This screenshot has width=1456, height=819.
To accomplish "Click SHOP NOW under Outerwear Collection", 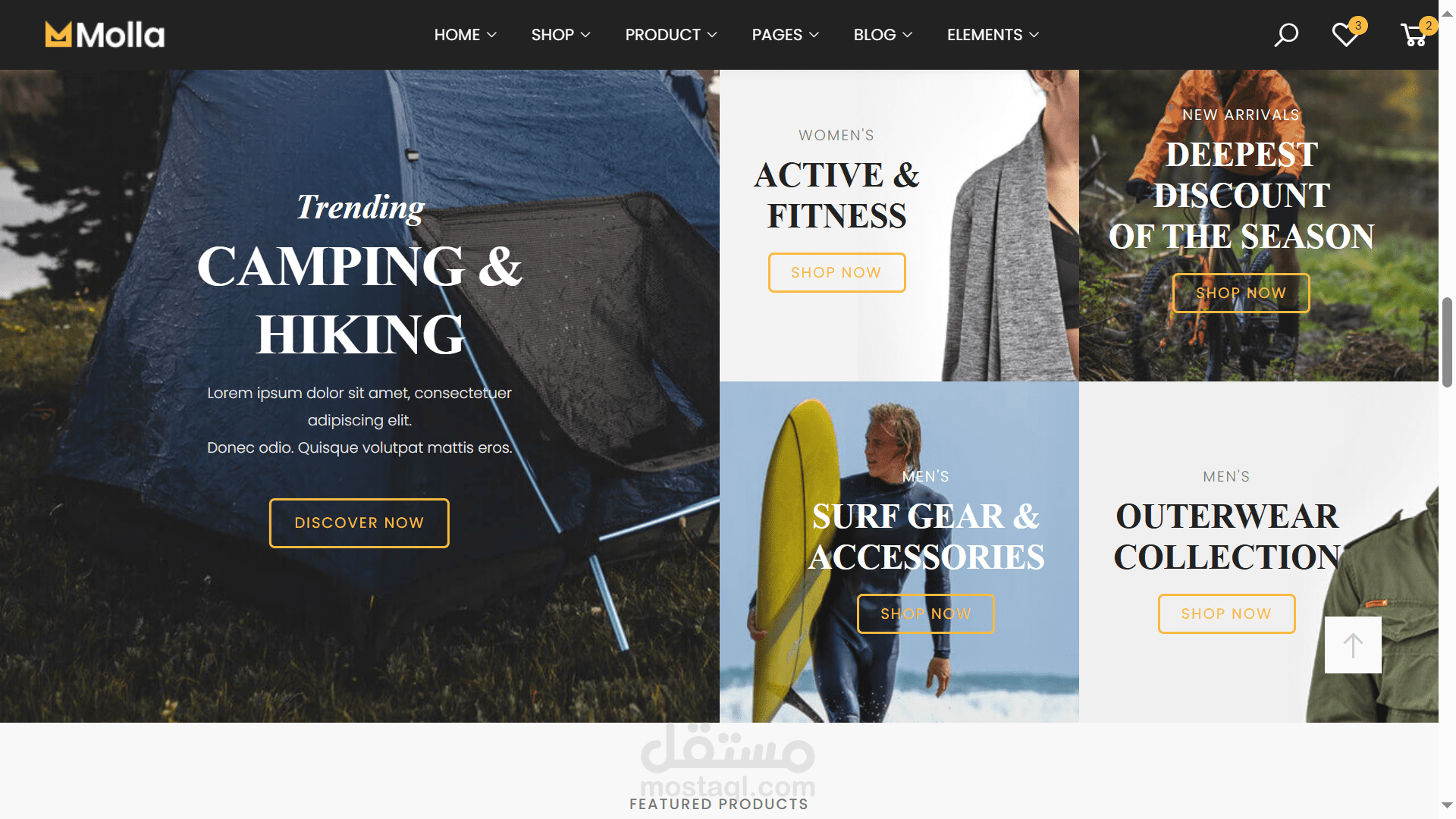I will coord(1226,614).
